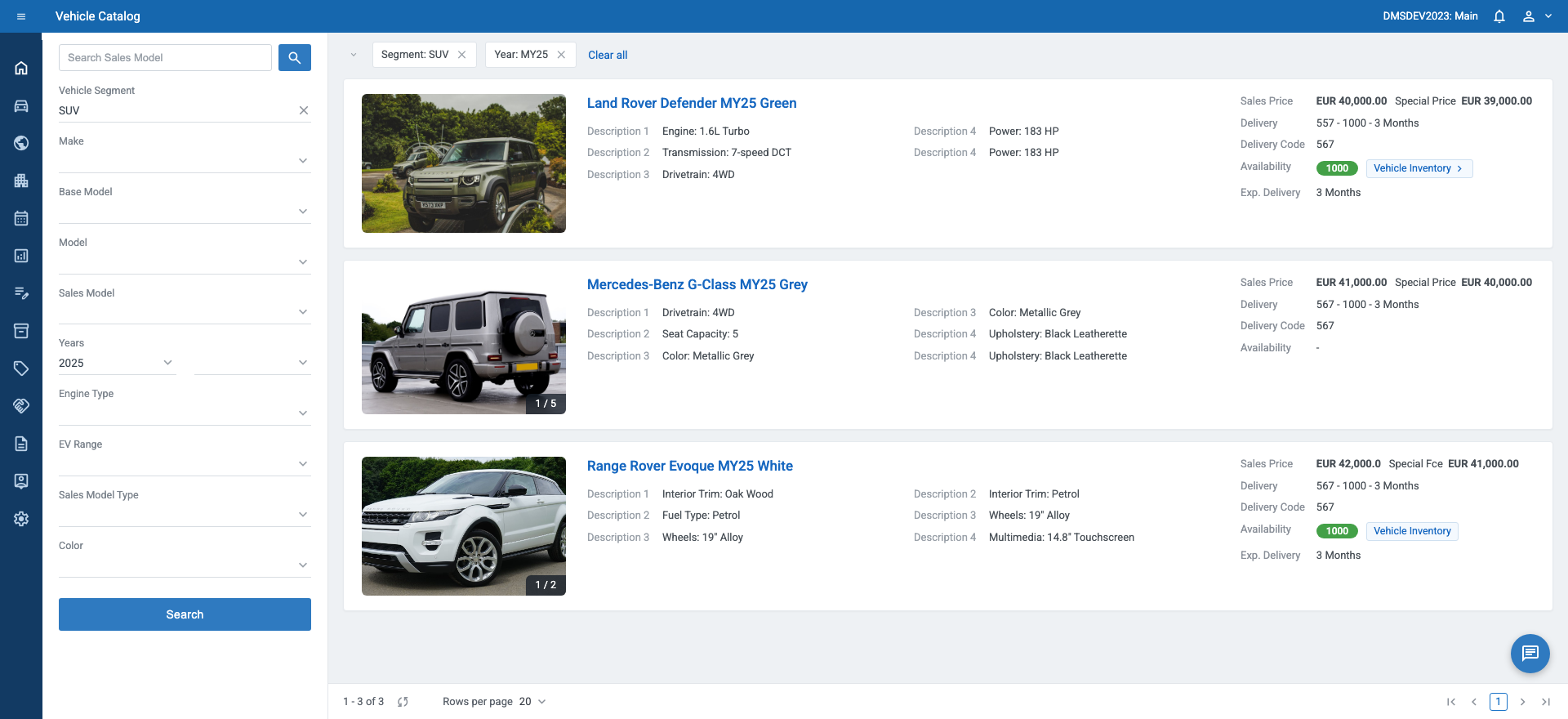Image resolution: width=1568 pixels, height=719 pixels.
Task: Click the Vehicle Catalog title
Action: (98, 16)
